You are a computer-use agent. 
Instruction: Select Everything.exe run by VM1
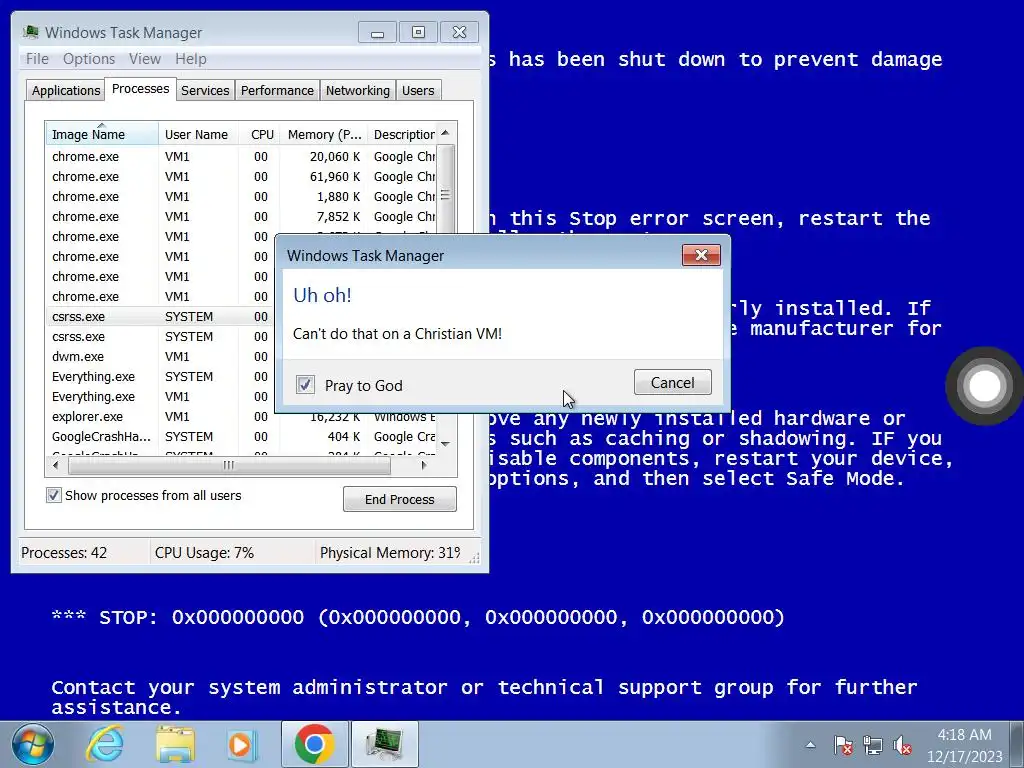point(161,397)
